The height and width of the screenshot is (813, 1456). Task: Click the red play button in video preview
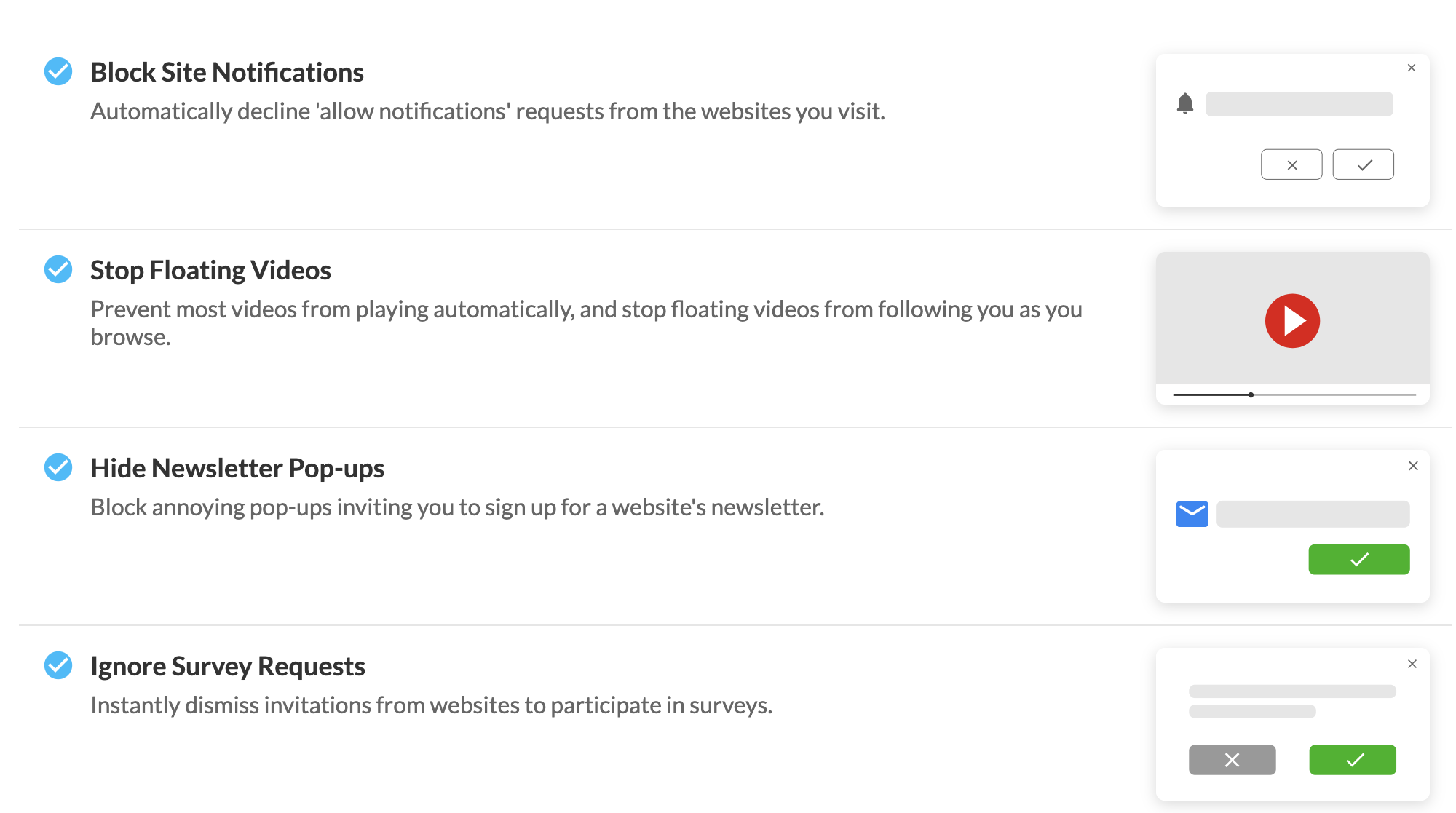(1292, 321)
